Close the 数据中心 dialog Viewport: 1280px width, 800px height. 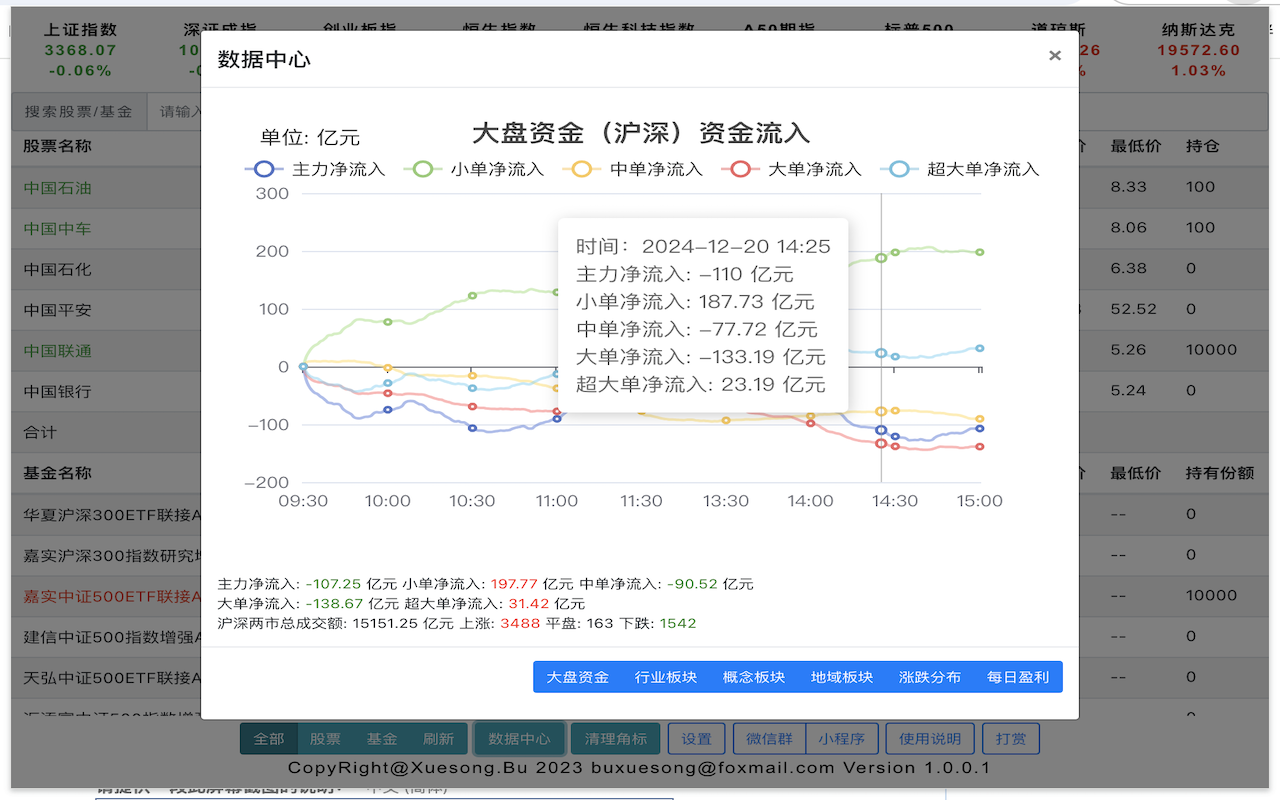1054,56
